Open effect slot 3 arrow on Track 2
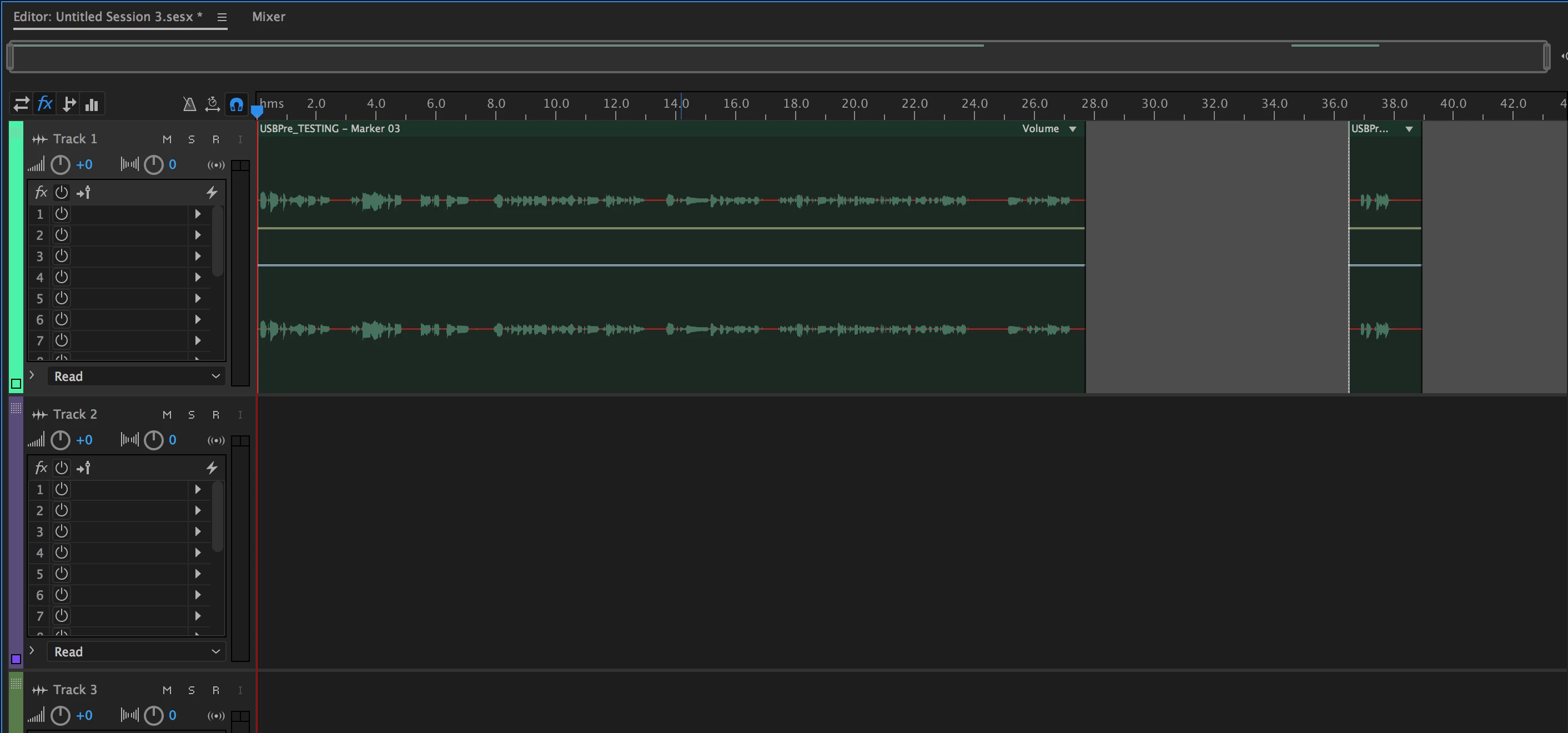This screenshot has height=733, width=1568. pyautogui.click(x=197, y=531)
